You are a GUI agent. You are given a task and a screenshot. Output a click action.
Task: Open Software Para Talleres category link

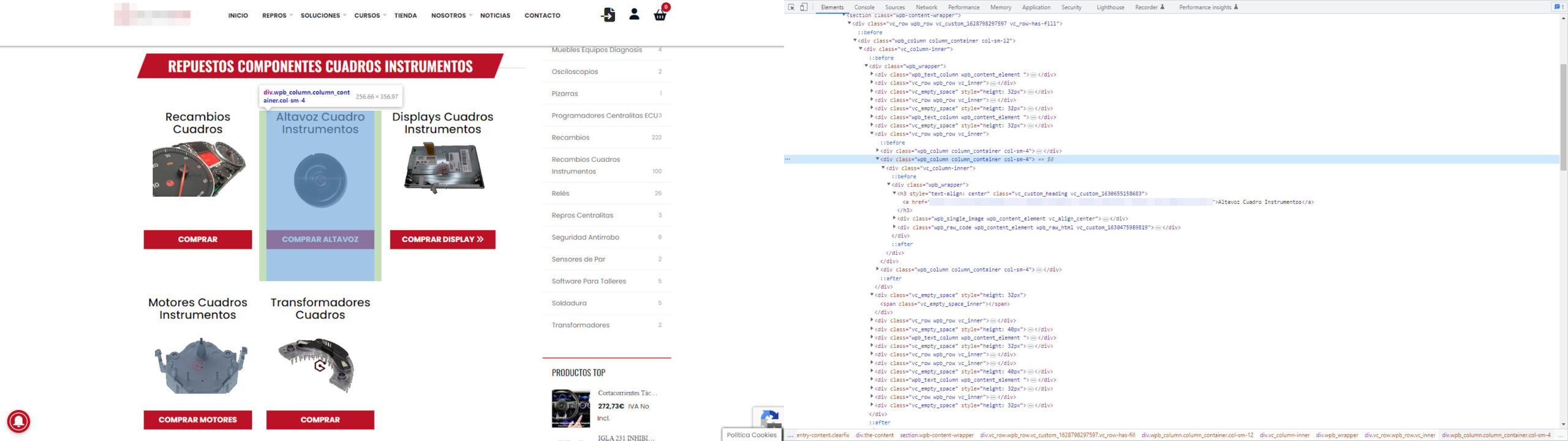[x=589, y=281]
